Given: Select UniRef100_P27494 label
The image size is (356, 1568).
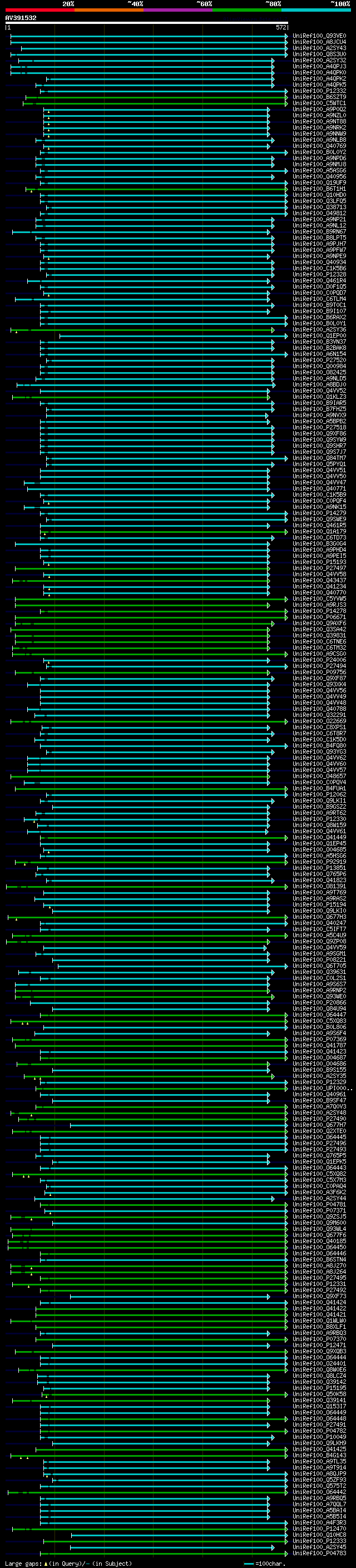Looking at the screenshot, I should coord(319,666).
